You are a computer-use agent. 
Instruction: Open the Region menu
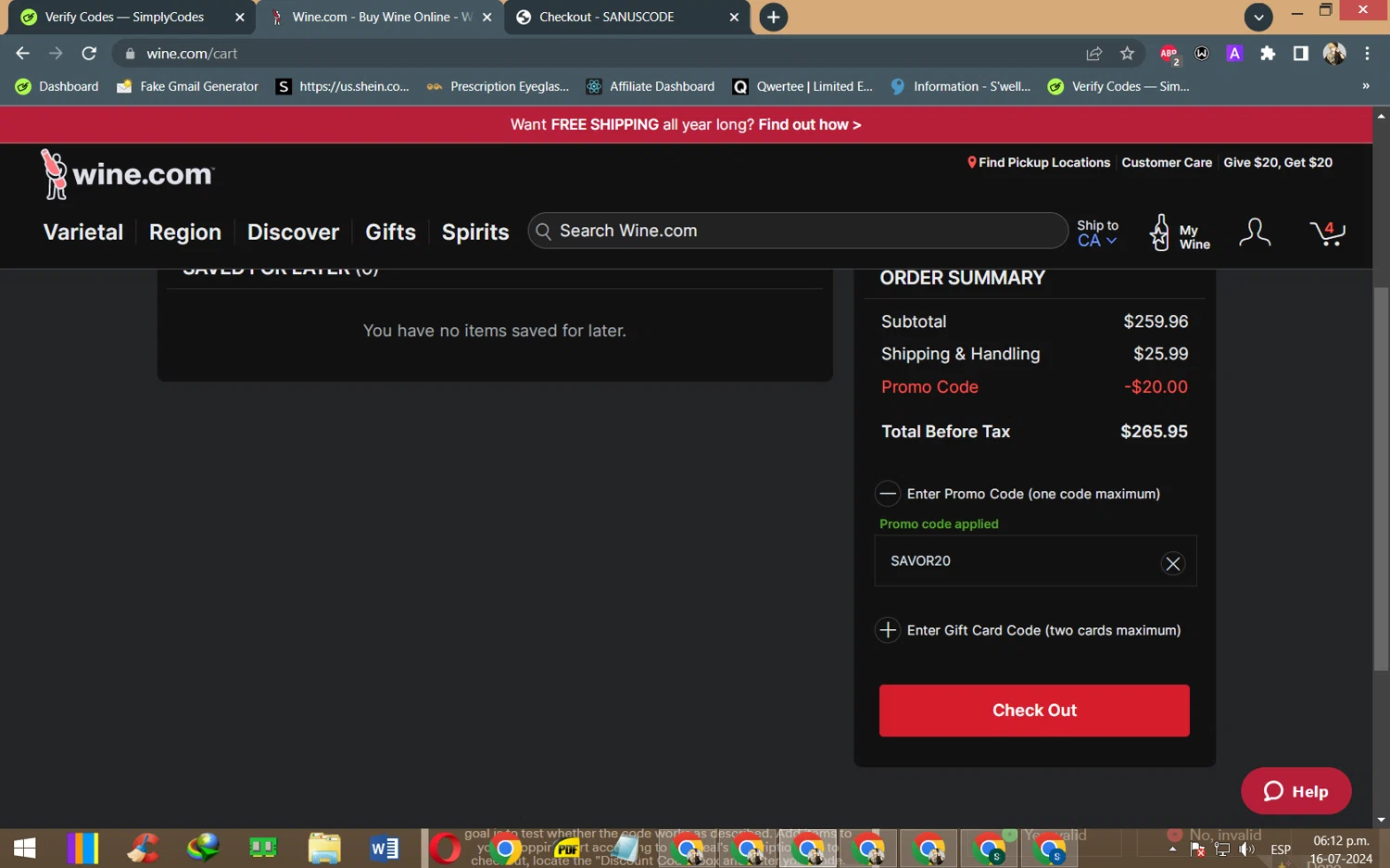point(185,233)
